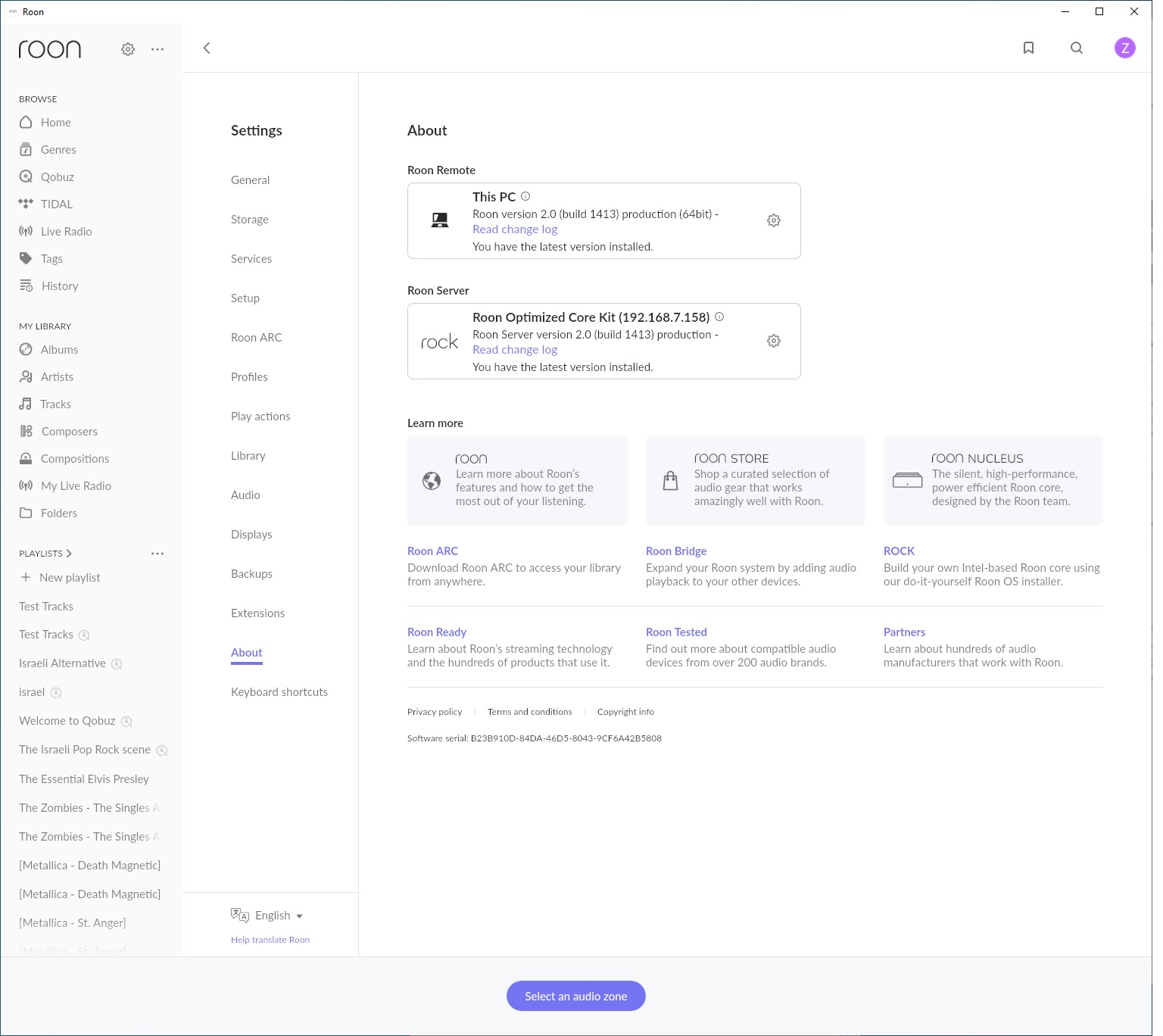Go back using the left arrow
Image resolution: width=1163 pixels, height=1036 pixels.
tap(207, 48)
